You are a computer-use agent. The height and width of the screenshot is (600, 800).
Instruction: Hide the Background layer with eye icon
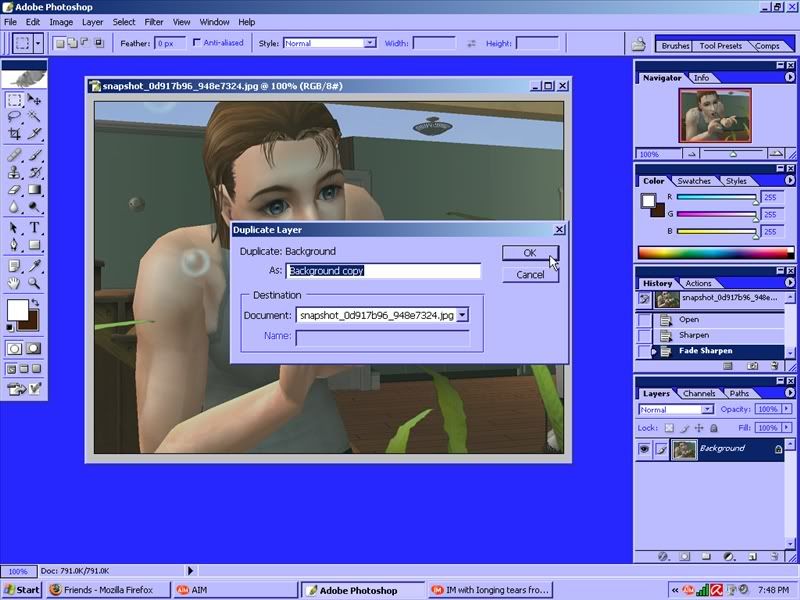click(644, 449)
